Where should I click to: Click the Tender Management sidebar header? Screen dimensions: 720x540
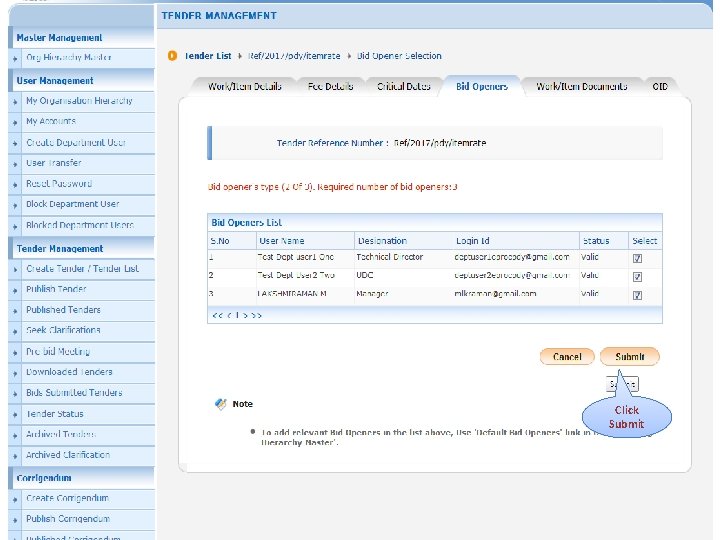coord(60,249)
